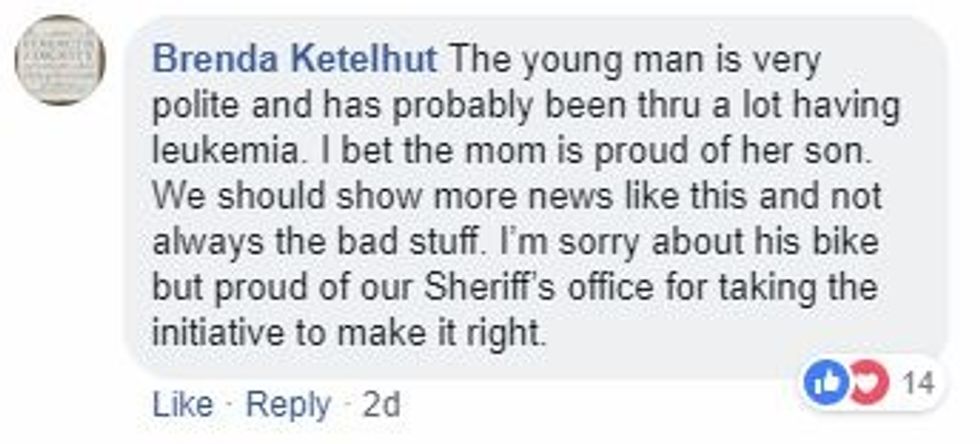Click the word "polite" in the comment
The image size is (980, 444).
point(192,105)
